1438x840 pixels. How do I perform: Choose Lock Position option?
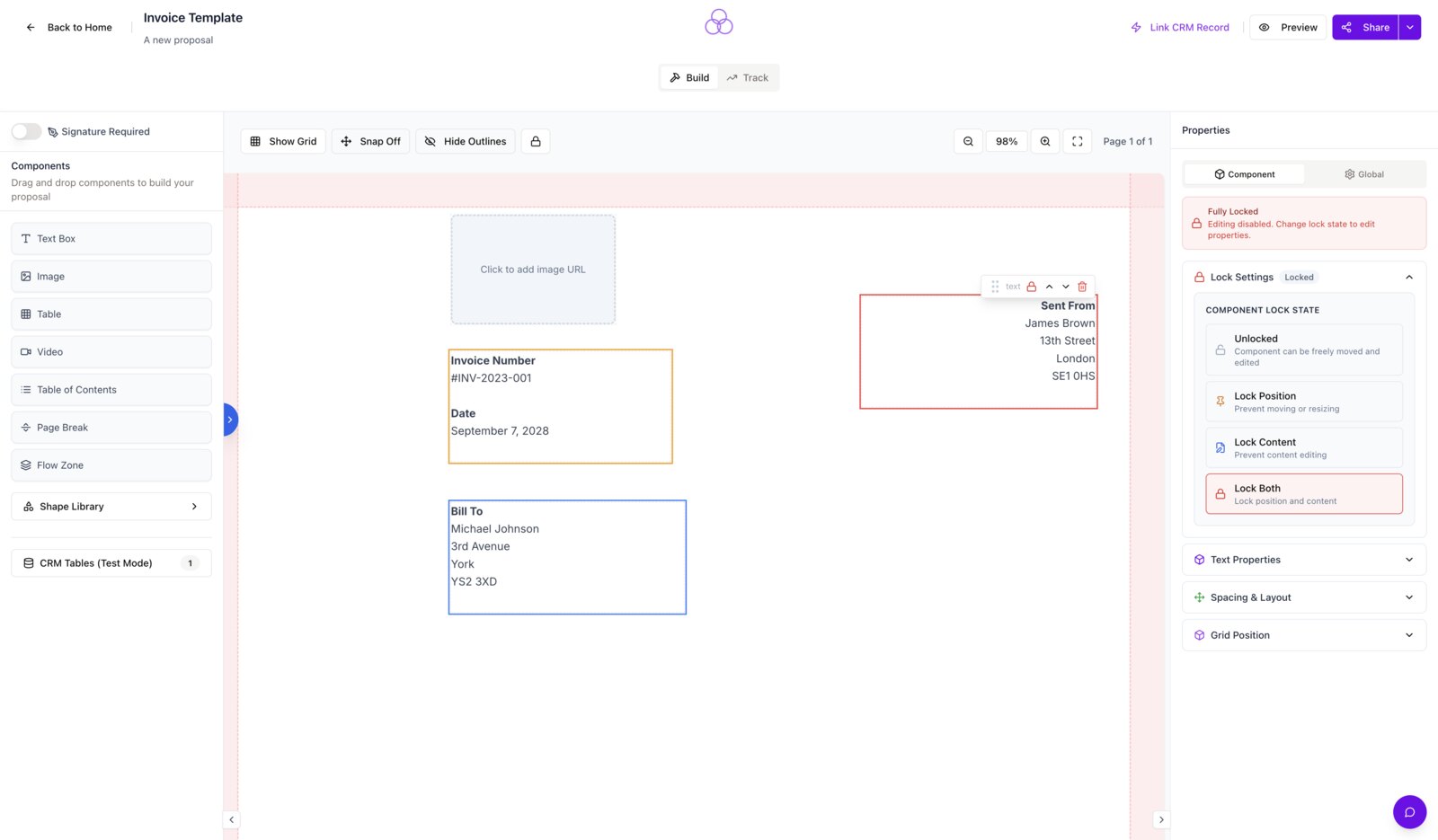click(1303, 402)
